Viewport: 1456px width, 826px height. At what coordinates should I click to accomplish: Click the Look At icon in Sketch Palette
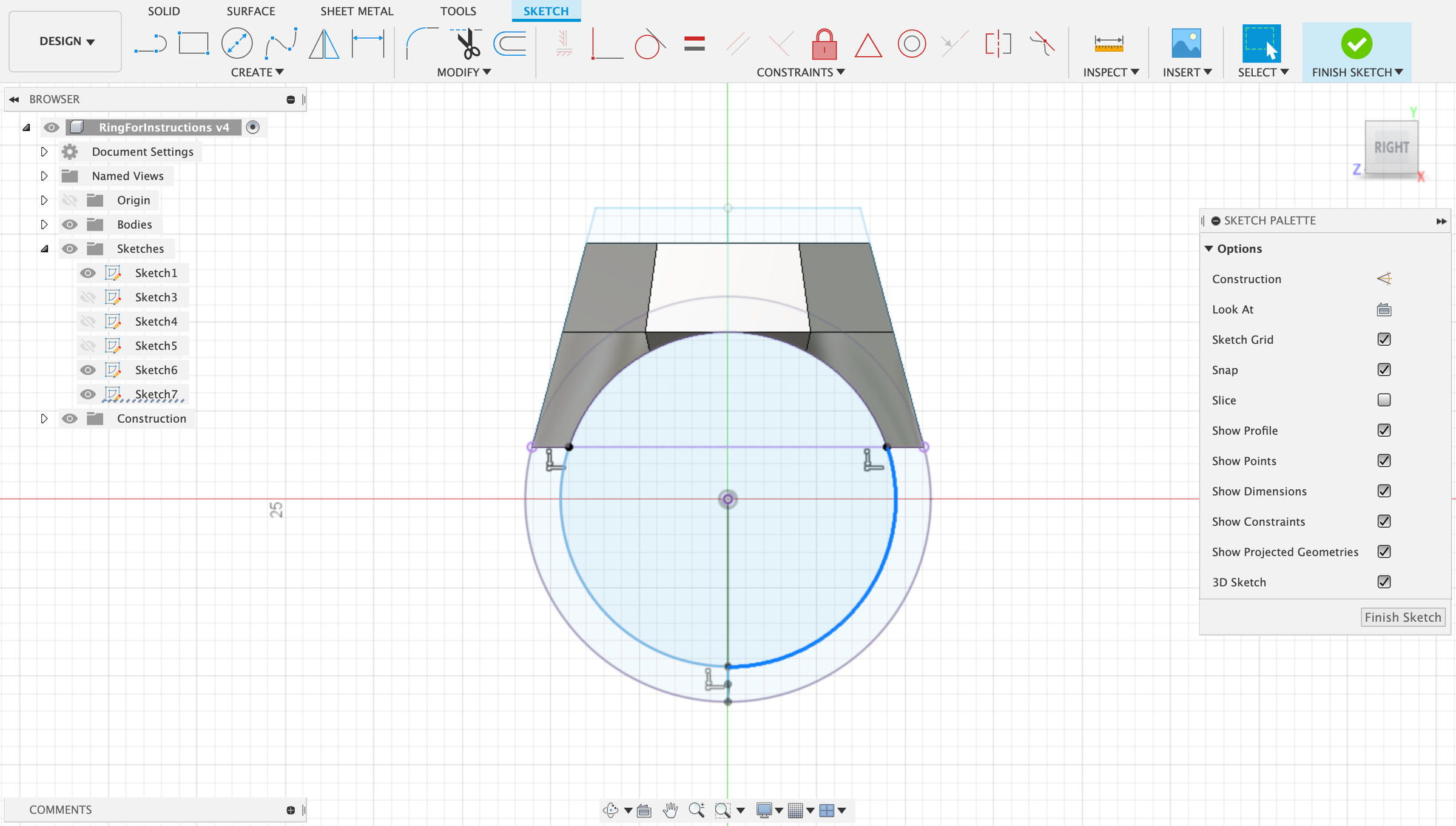[1384, 309]
